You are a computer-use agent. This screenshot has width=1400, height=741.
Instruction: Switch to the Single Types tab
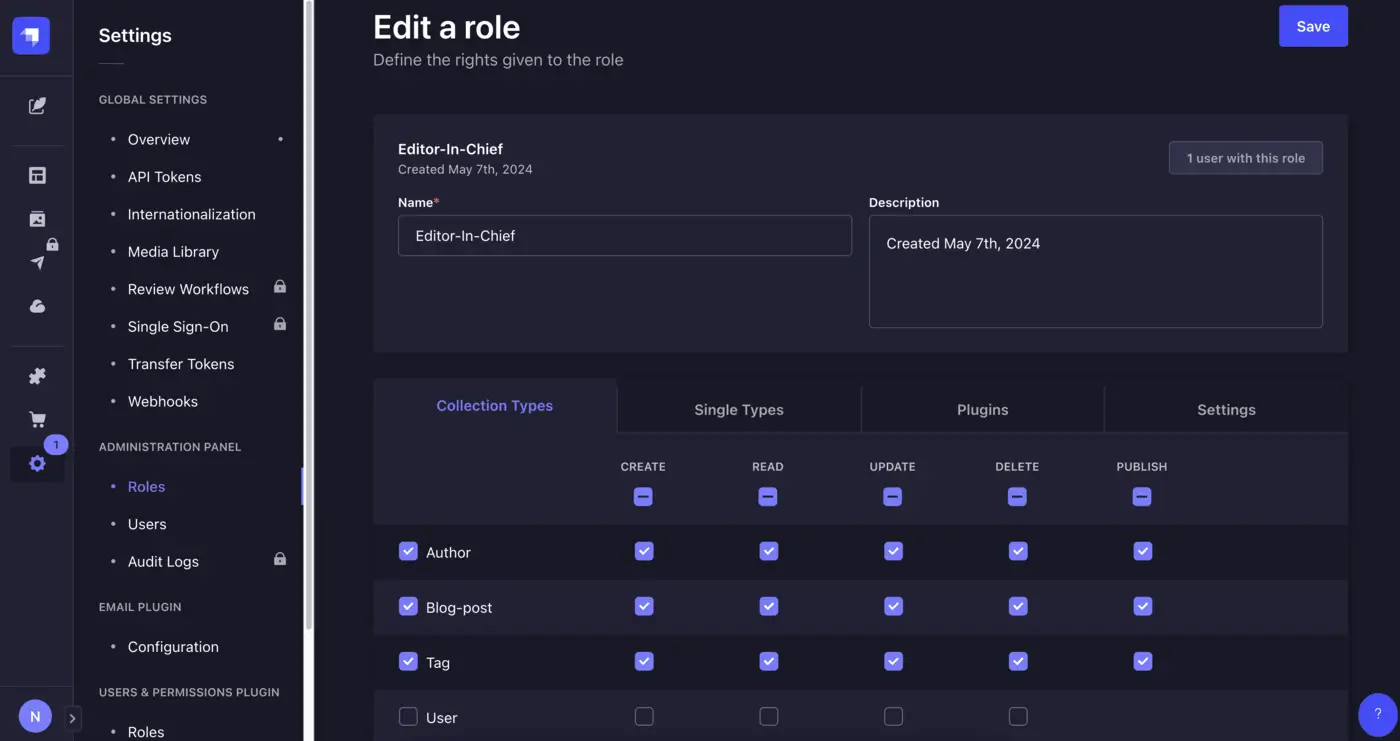[x=738, y=409]
